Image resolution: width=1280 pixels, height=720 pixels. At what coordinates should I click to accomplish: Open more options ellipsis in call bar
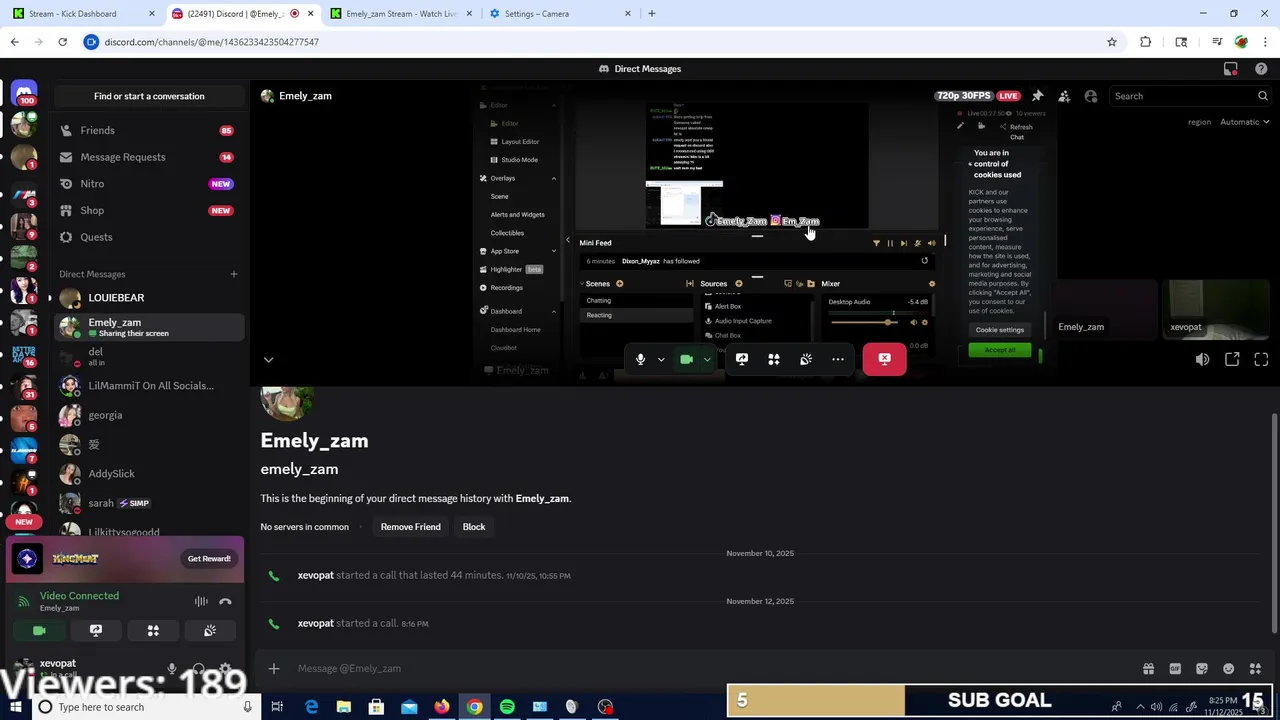point(838,359)
